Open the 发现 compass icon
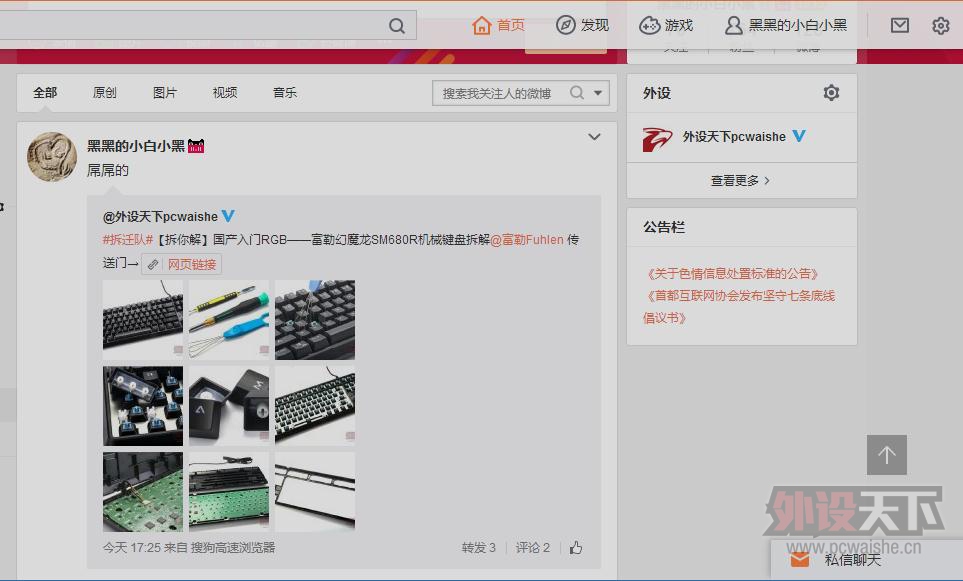The height and width of the screenshot is (581, 963). pos(565,25)
